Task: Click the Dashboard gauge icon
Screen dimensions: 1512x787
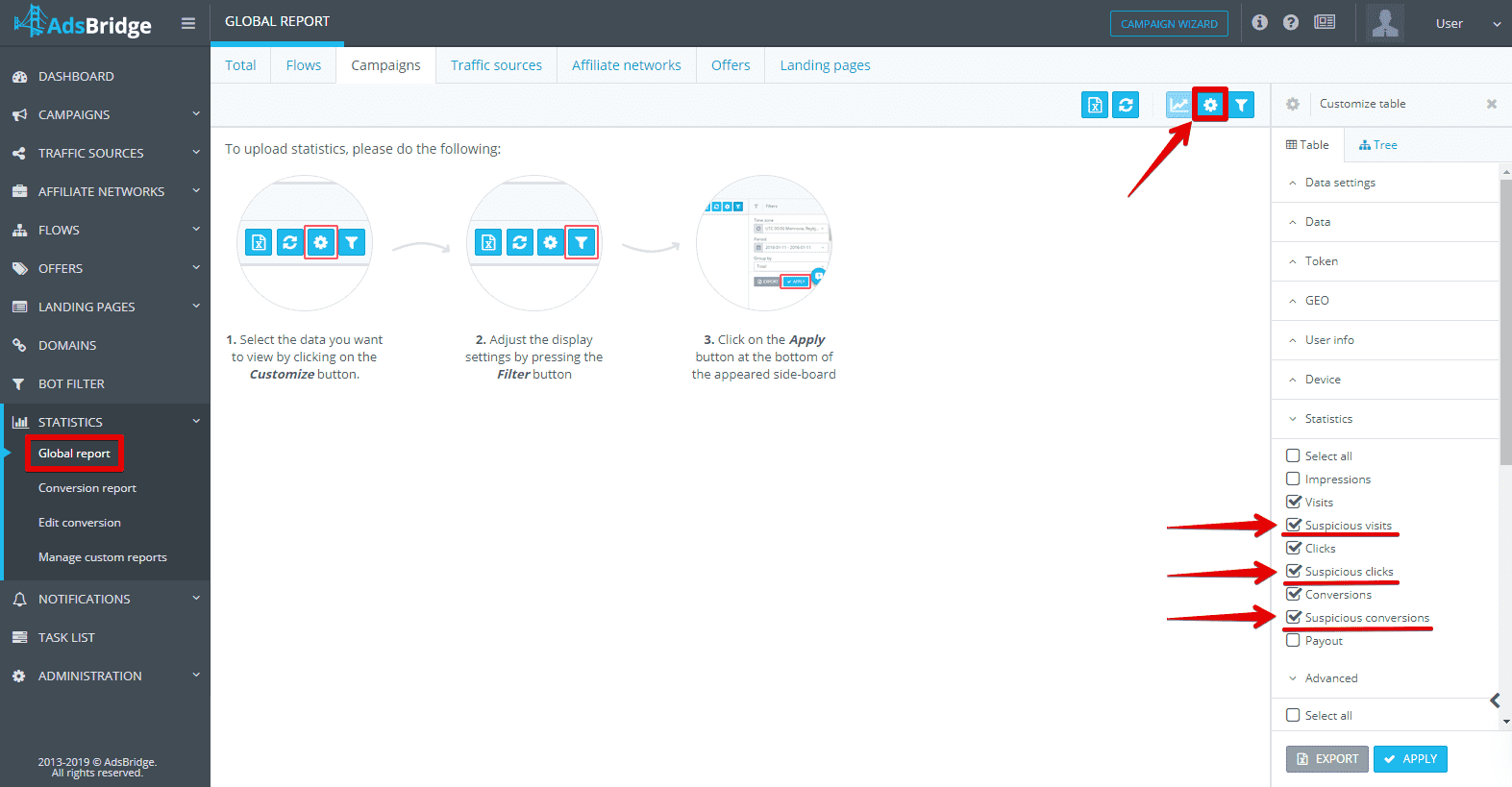Action: click(19, 76)
